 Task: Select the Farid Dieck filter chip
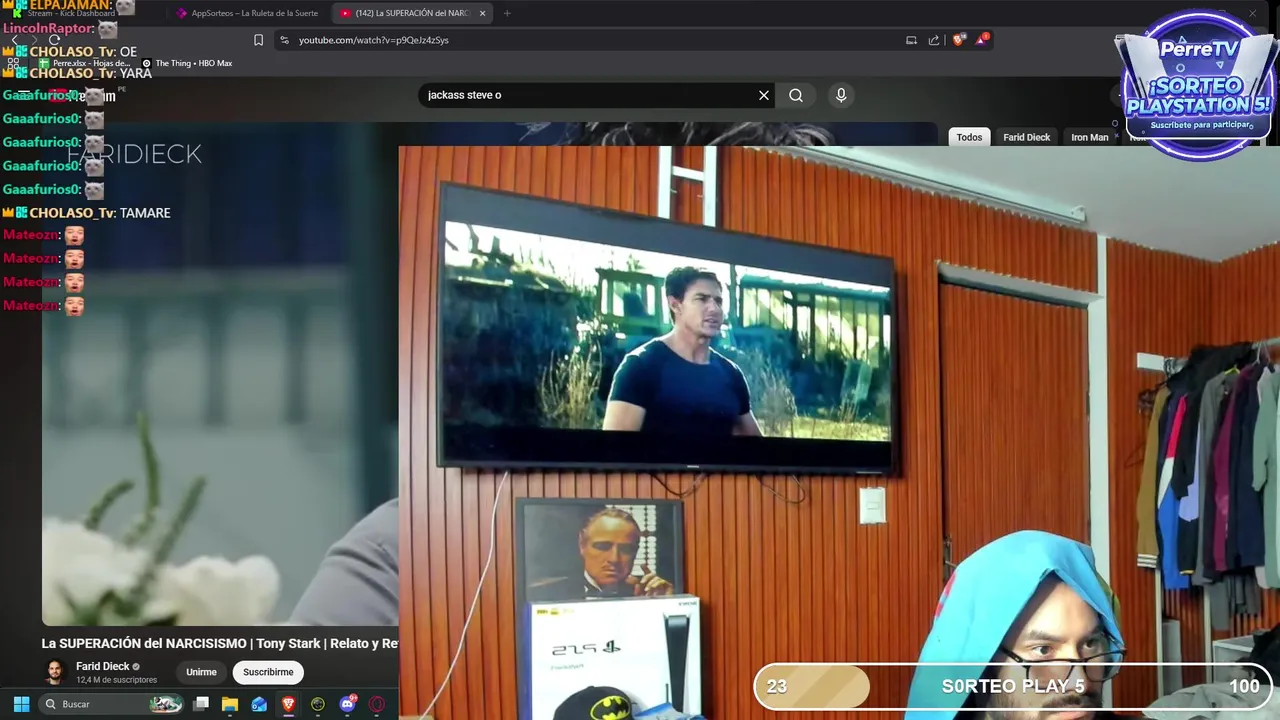coord(1026,137)
